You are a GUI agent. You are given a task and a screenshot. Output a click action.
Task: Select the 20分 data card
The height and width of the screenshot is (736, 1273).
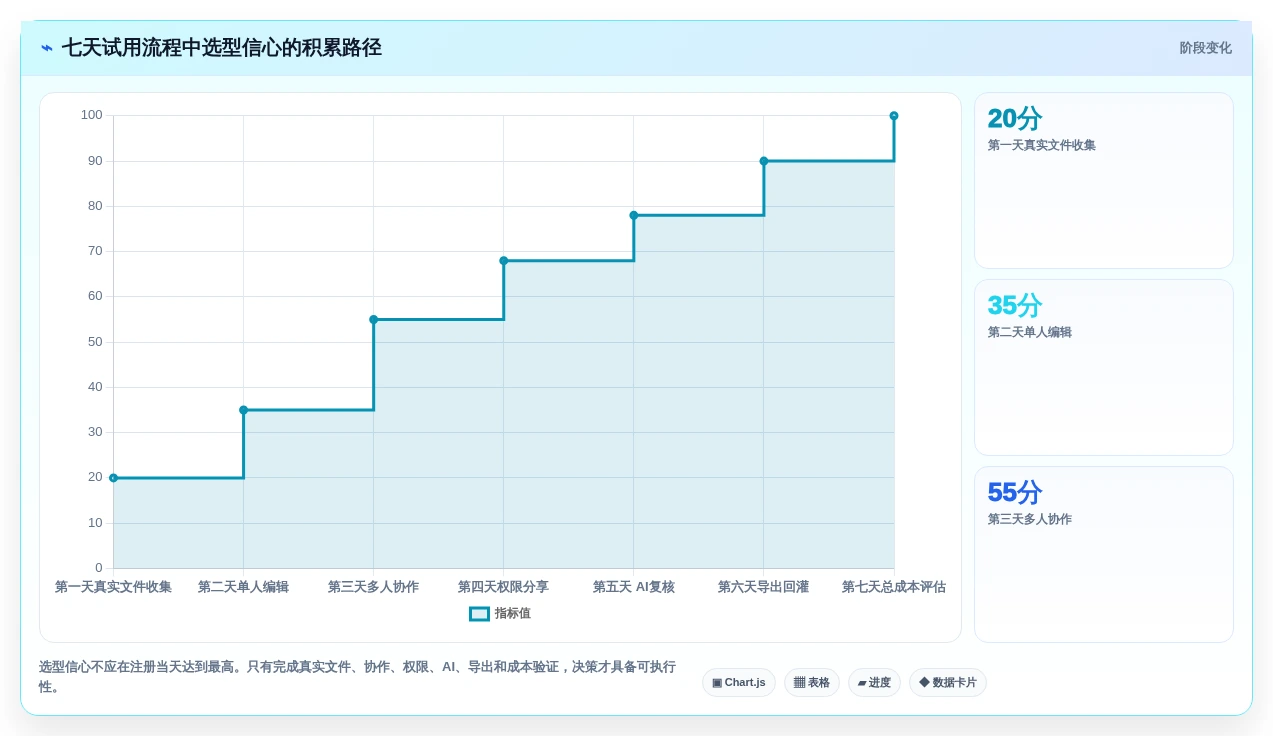coord(1104,181)
